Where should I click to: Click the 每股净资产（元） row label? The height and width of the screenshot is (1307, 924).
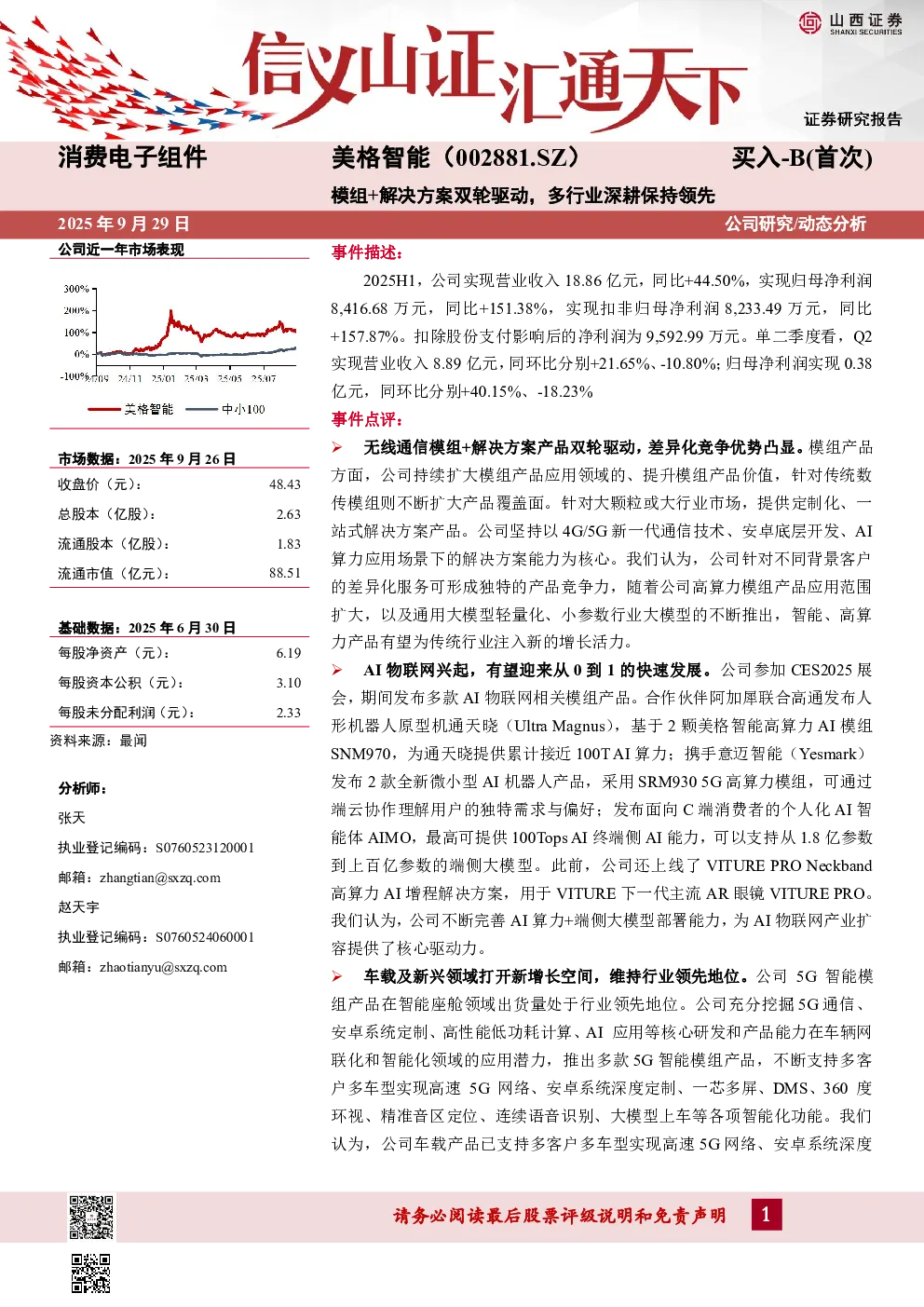114,653
